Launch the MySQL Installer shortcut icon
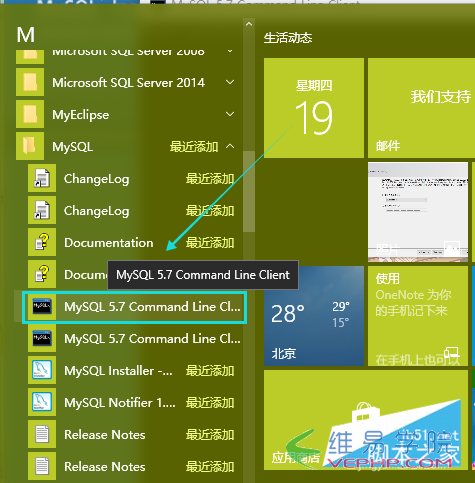Viewport: 475px width, 483px height. point(42,370)
